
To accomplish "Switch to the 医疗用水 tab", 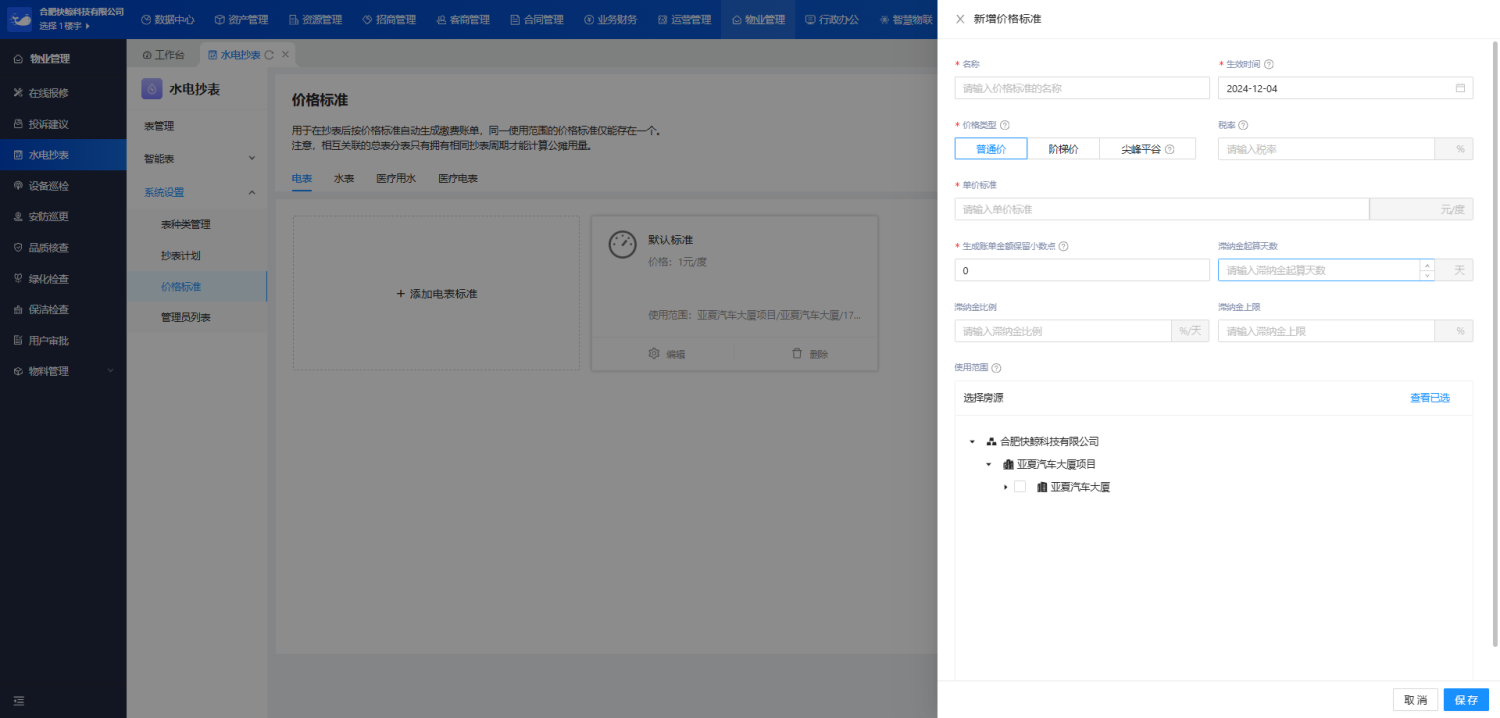I will click(396, 179).
